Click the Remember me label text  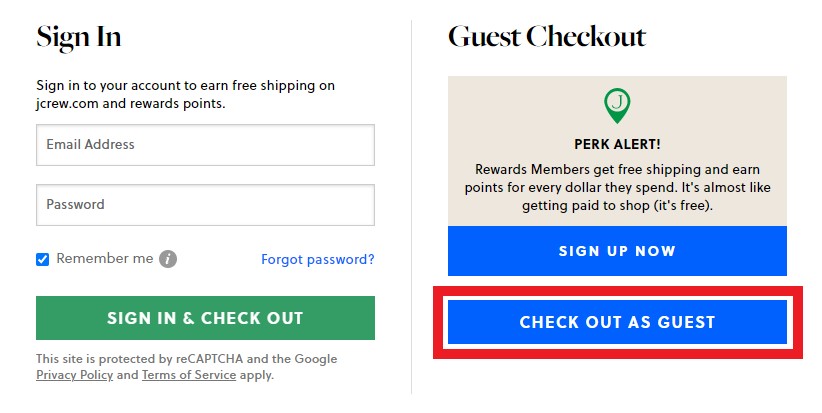tap(105, 258)
